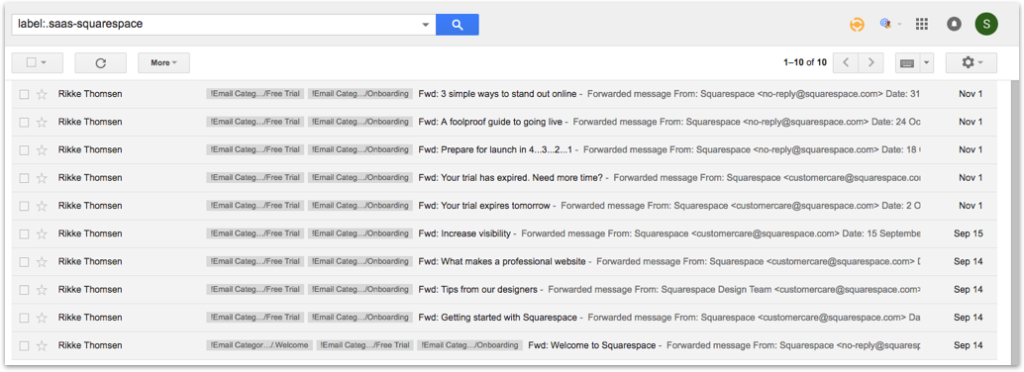Screen dimensions: 1024x372
Task: Click Sep 15 date on Increase visibility row
Action: click(x=968, y=234)
